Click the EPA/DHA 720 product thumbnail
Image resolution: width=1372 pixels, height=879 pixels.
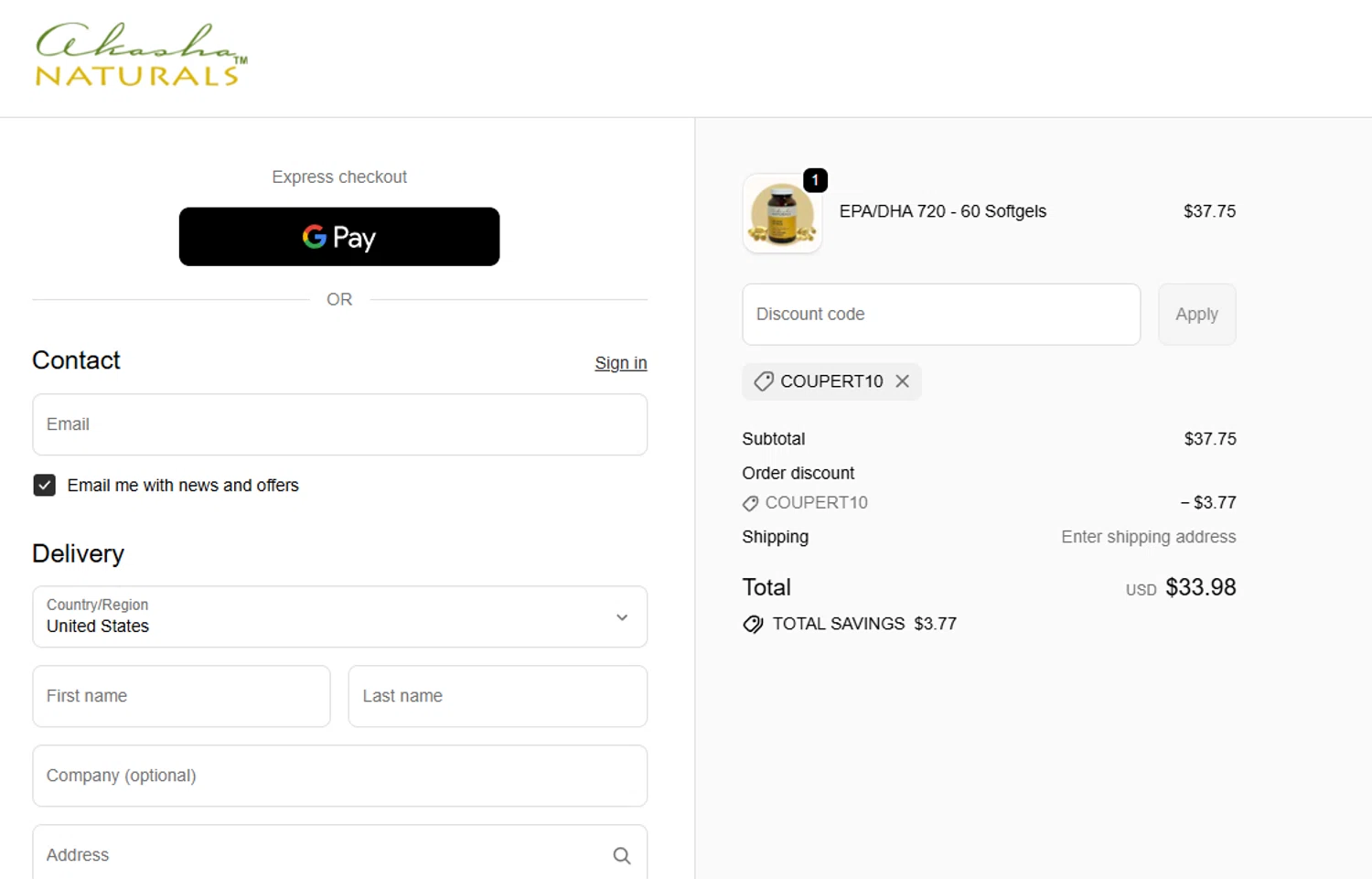782,214
